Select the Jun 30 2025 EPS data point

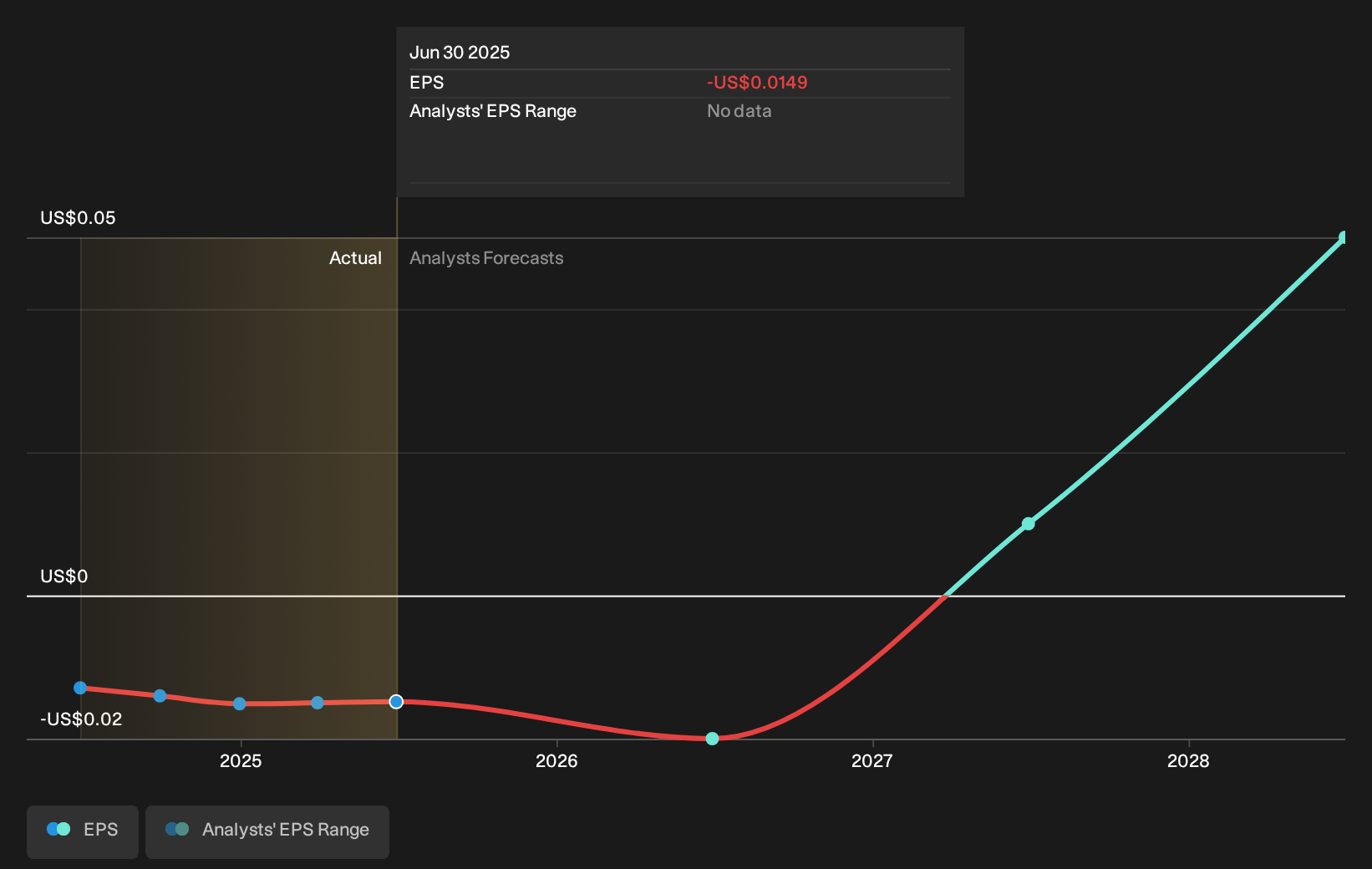click(396, 702)
